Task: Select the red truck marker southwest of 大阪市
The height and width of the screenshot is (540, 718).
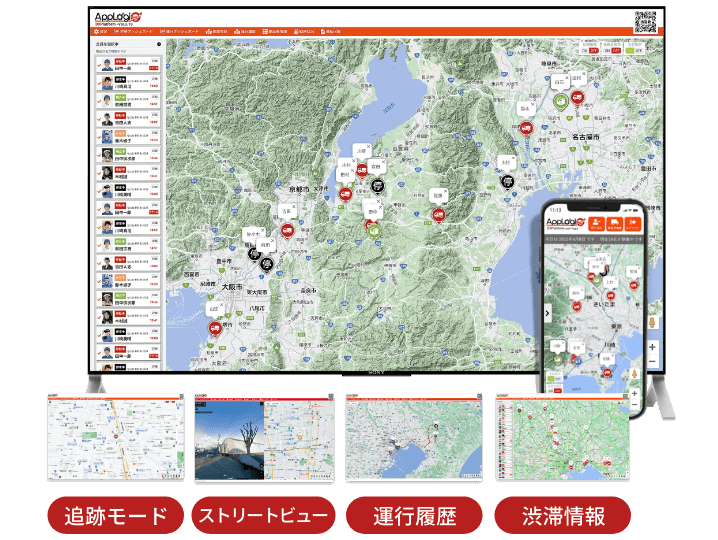Action: (215, 328)
